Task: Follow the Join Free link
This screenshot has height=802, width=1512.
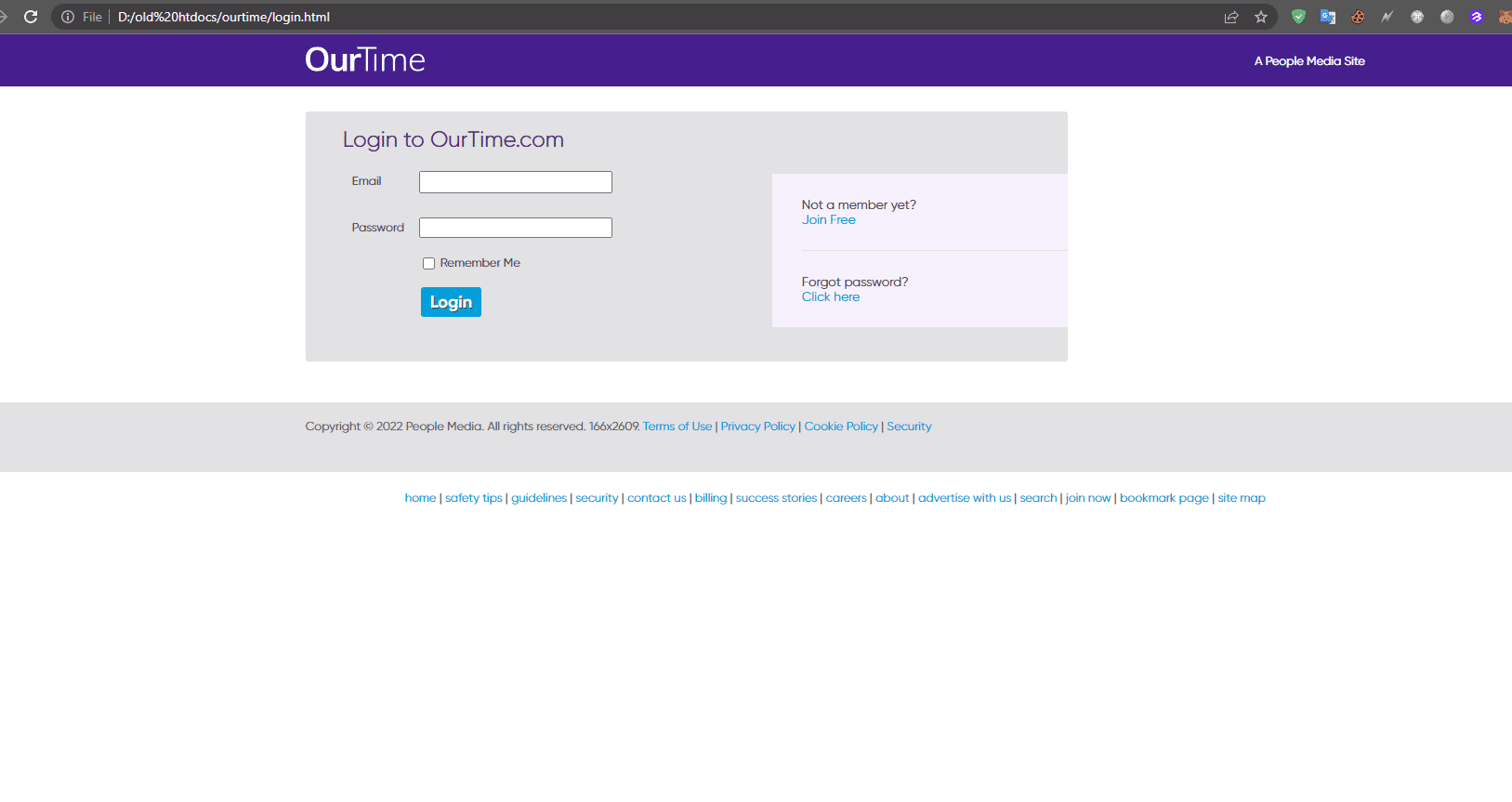Action: point(829,220)
